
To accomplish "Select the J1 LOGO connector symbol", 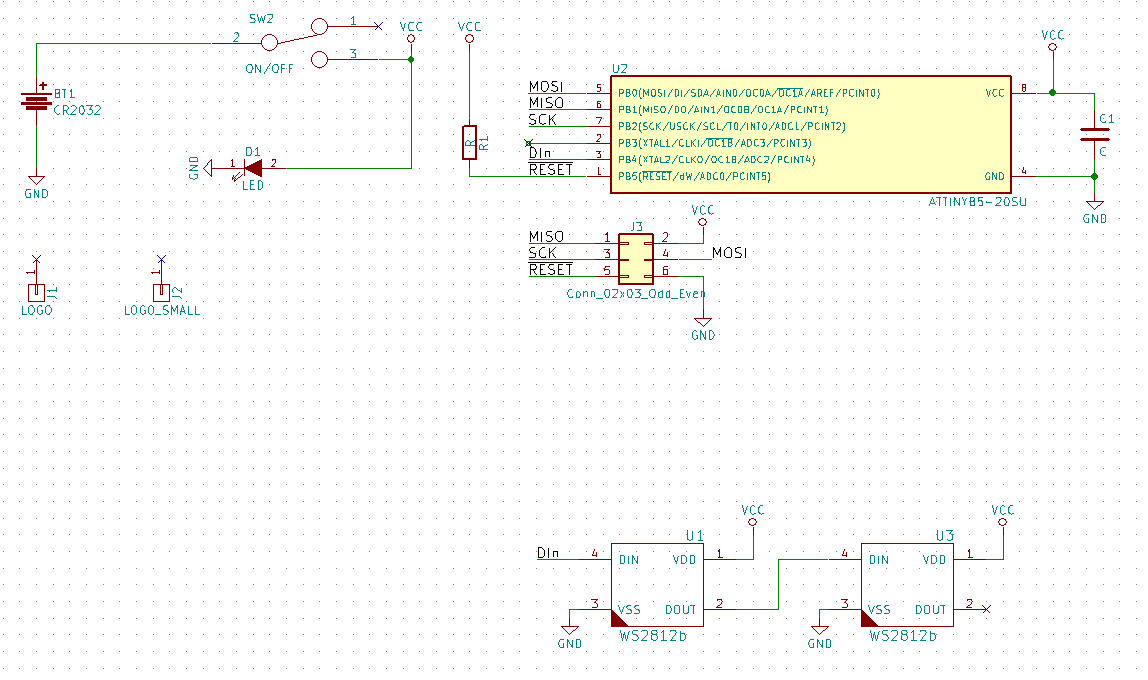I will pos(36,292).
